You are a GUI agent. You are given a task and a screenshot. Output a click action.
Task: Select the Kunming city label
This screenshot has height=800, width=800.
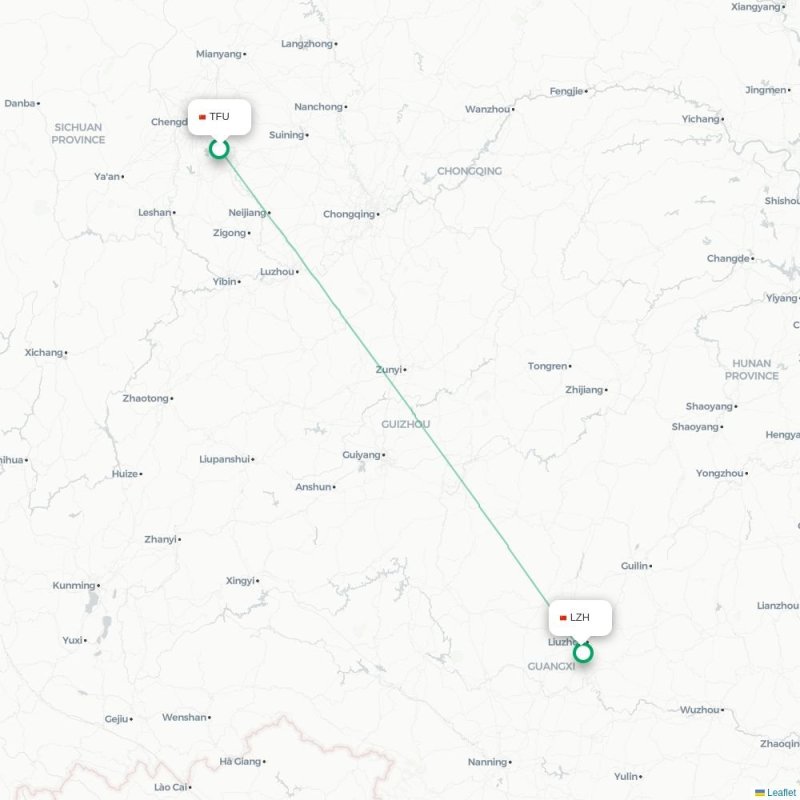[x=74, y=586]
